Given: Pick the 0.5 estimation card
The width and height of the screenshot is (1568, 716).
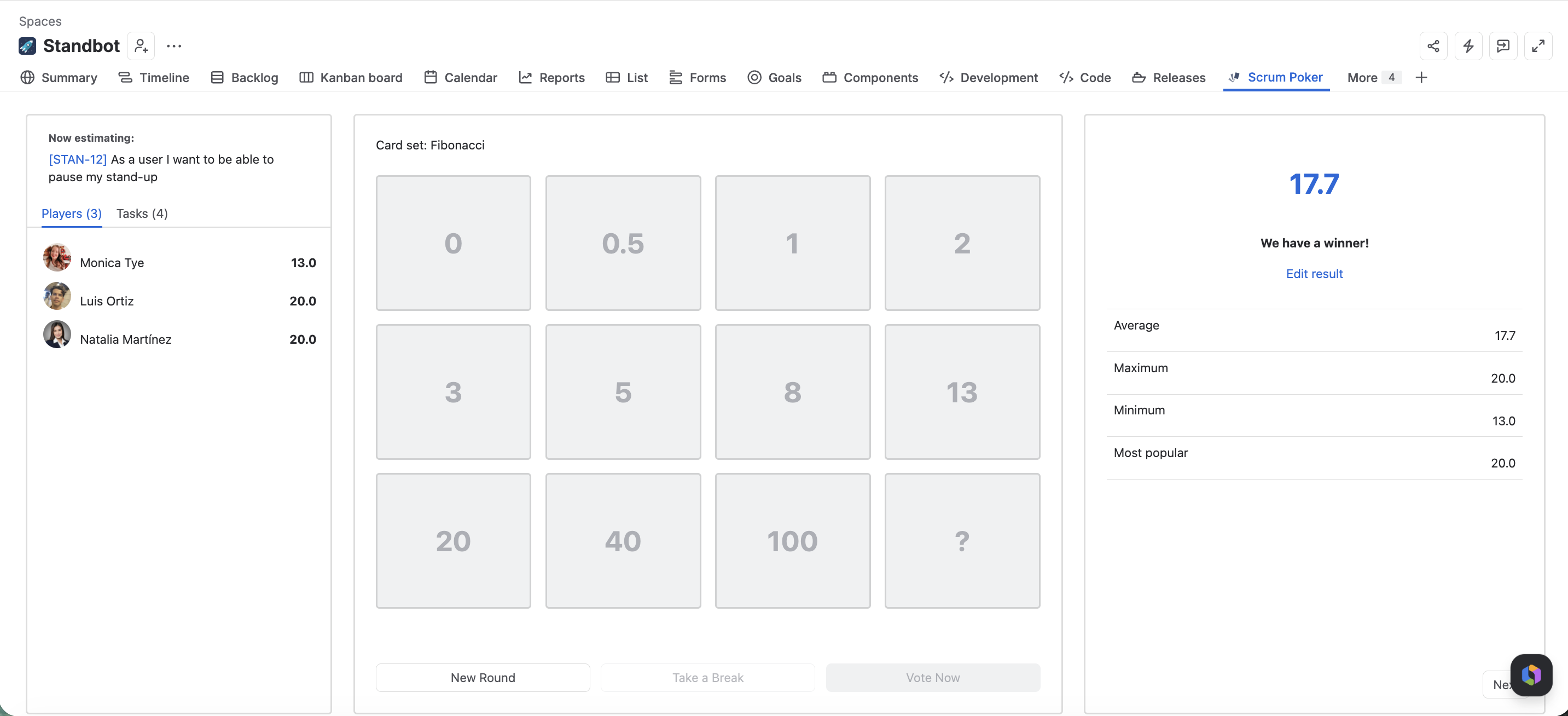Looking at the screenshot, I should tap(623, 243).
